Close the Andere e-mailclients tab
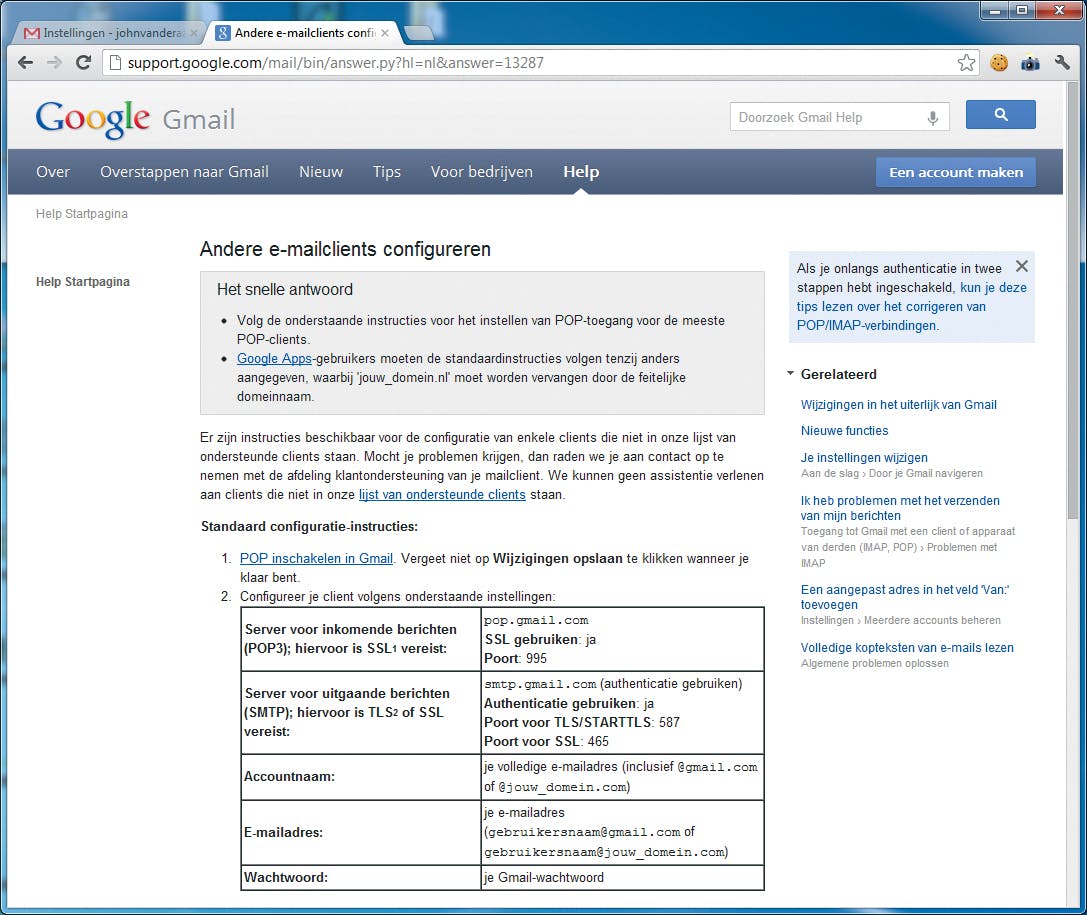 [x=385, y=33]
